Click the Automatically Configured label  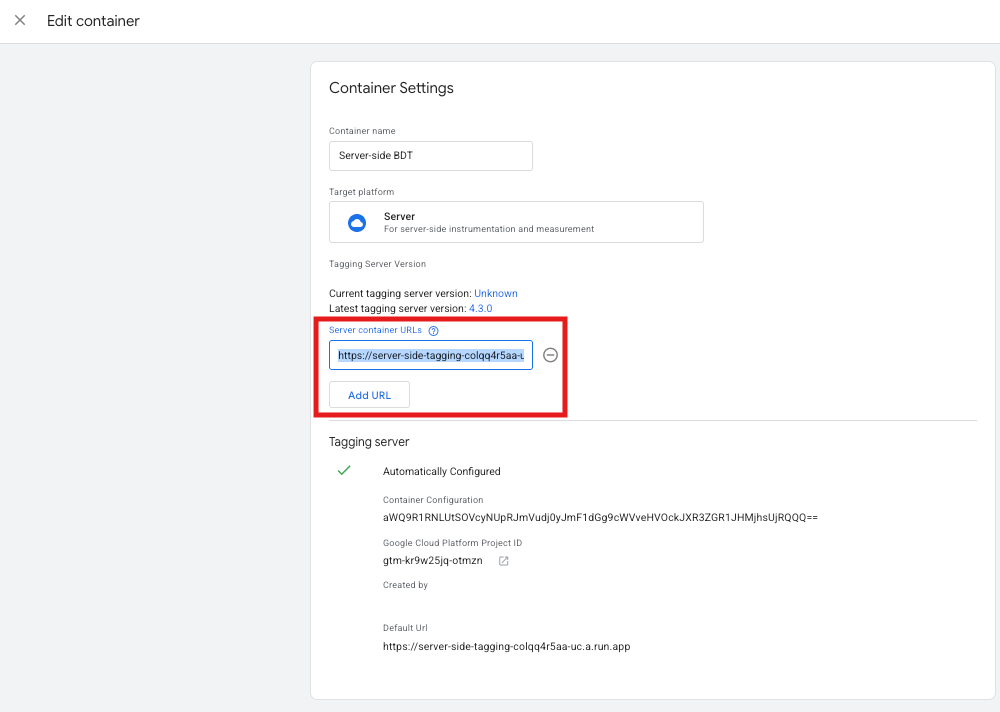[441, 471]
